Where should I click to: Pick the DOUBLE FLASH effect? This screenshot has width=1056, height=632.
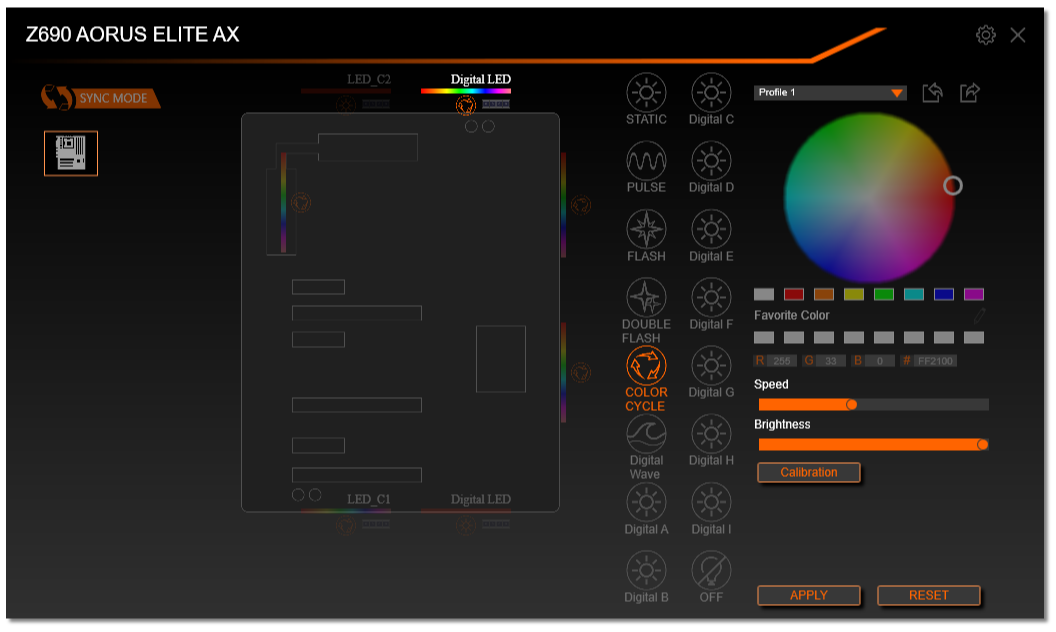pyautogui.click(x=646, y=298)
